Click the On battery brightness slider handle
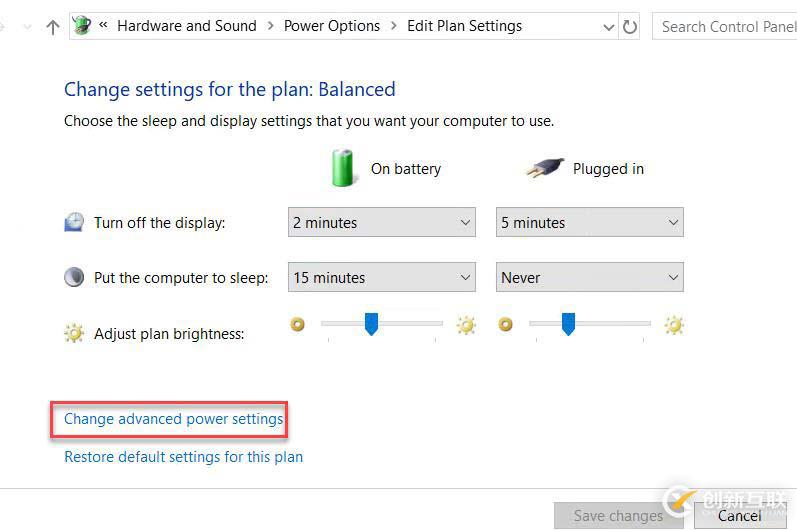This screenshot has width=797, height=530. coord(372,324)
